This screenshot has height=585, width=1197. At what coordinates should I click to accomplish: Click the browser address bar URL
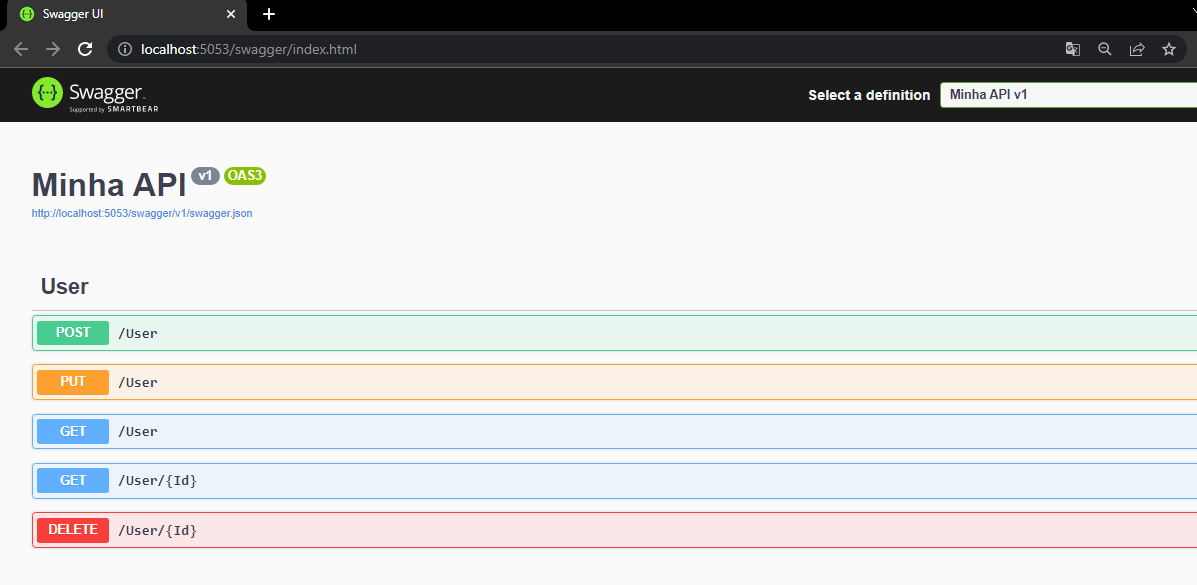pos(249,50)
